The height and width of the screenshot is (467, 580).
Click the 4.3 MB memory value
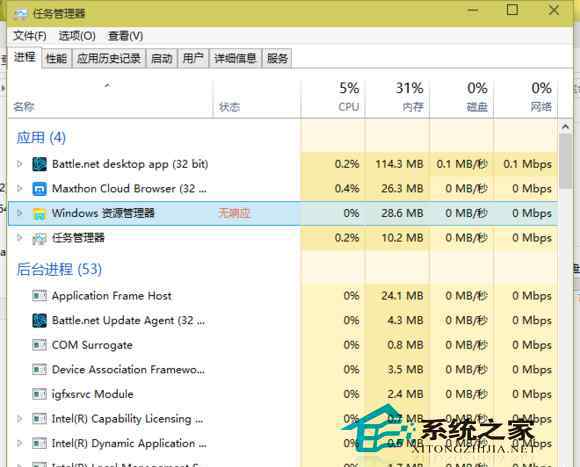click(x=405, y=320)
